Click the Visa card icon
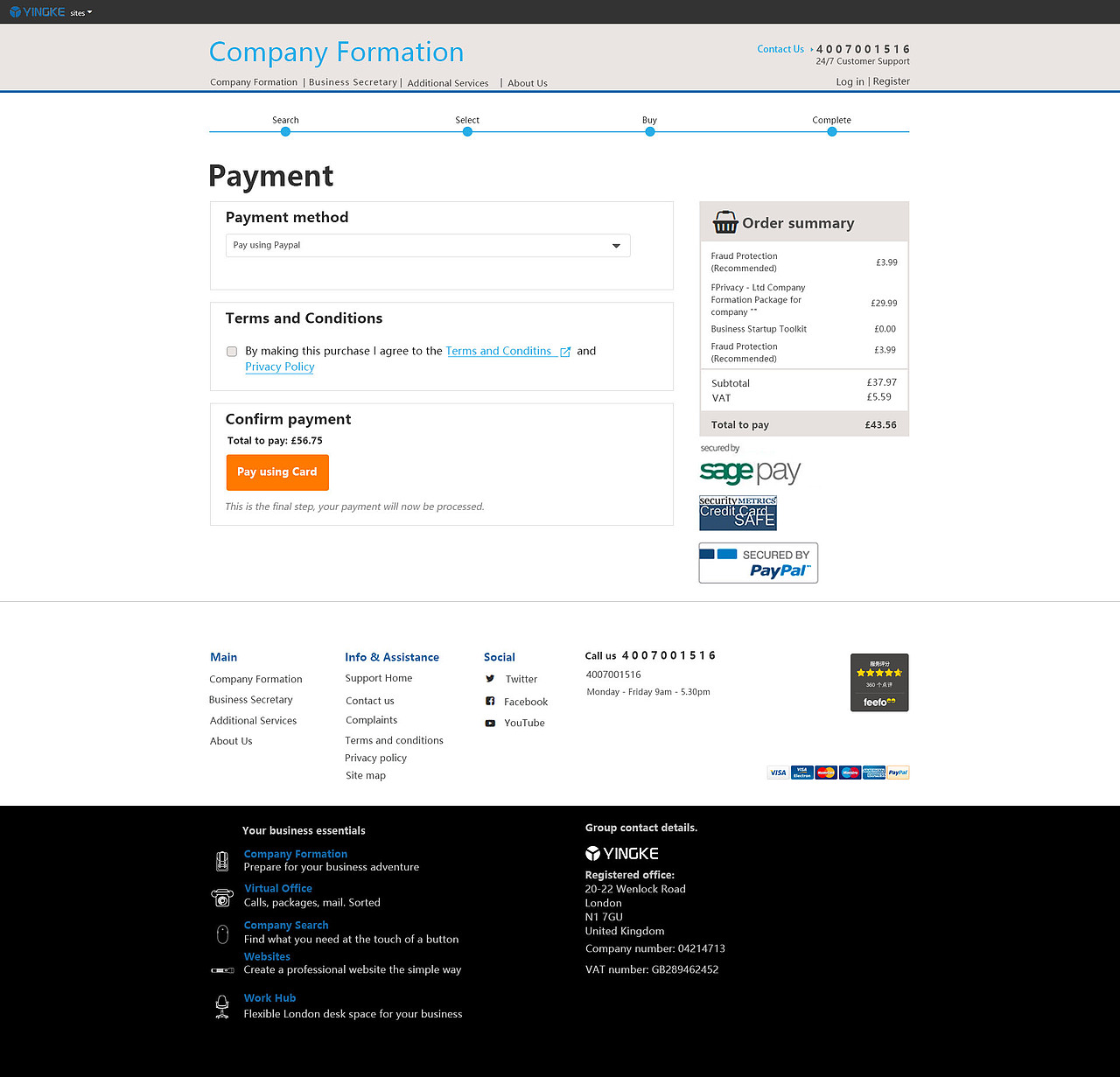 [x=778, y=773]
